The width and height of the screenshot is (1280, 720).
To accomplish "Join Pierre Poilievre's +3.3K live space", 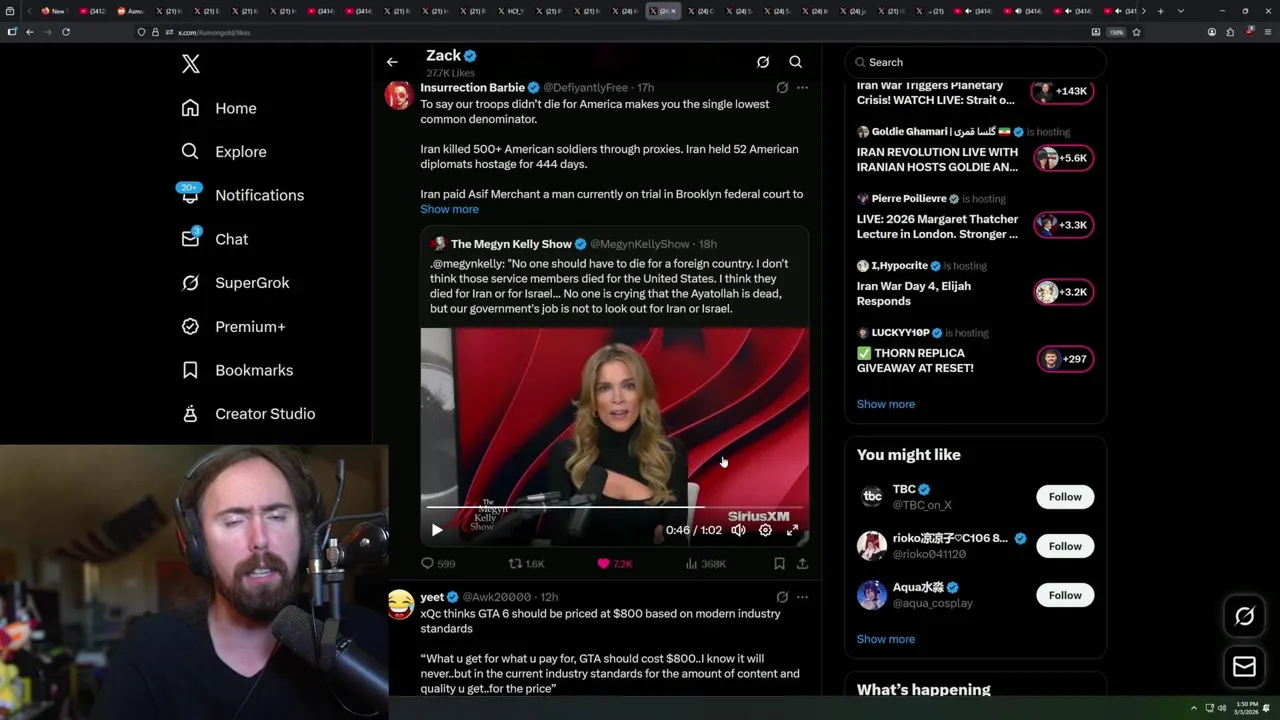I will [1064, 225].
